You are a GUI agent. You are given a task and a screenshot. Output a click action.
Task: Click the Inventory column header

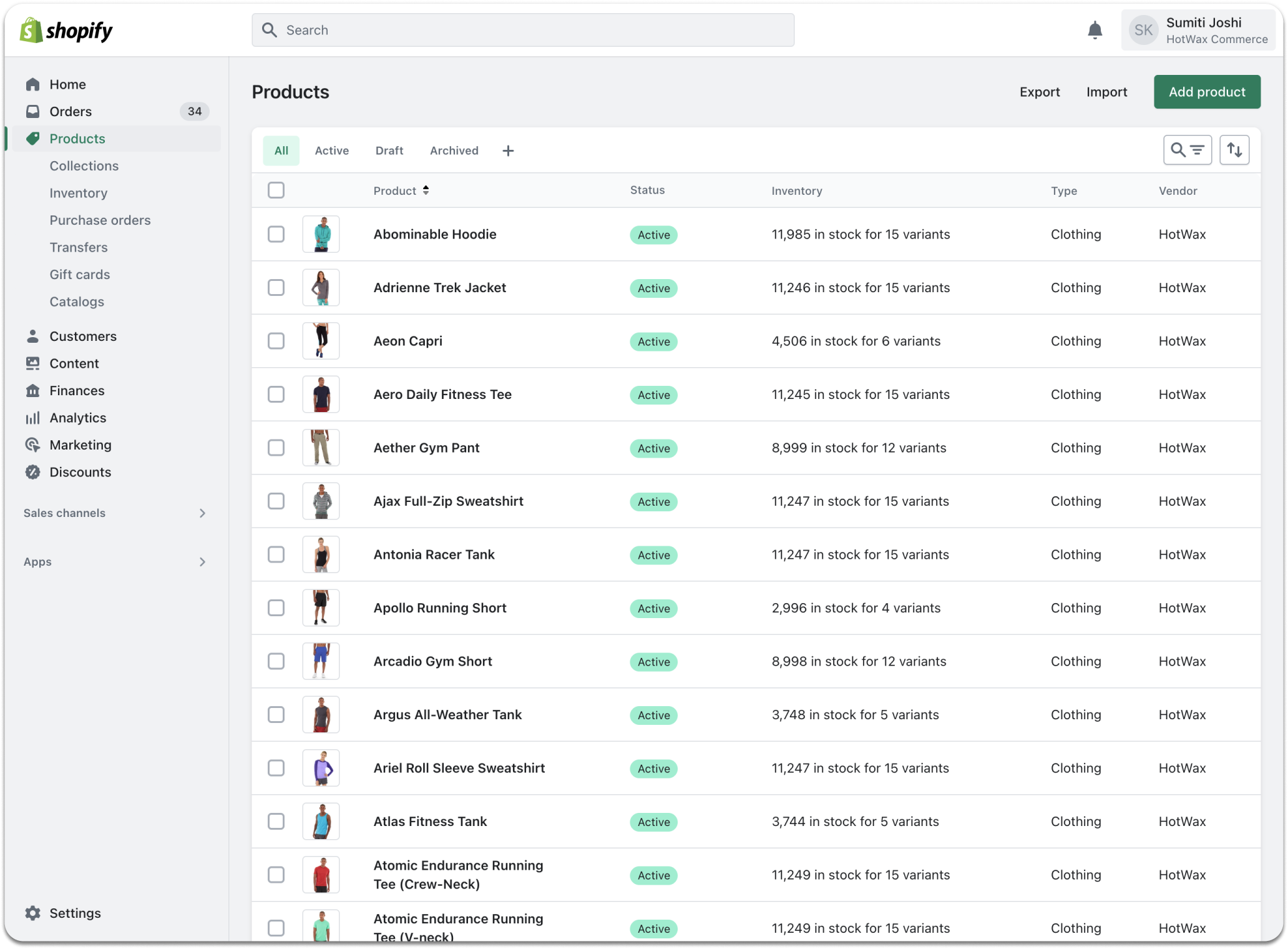(x=796, y=190)
